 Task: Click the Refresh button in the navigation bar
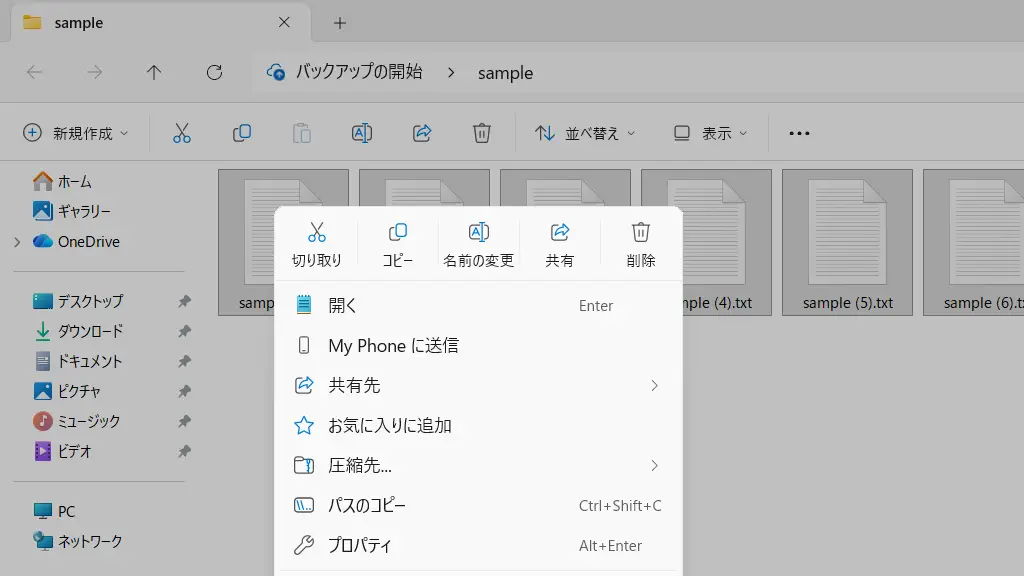(214, 72)
